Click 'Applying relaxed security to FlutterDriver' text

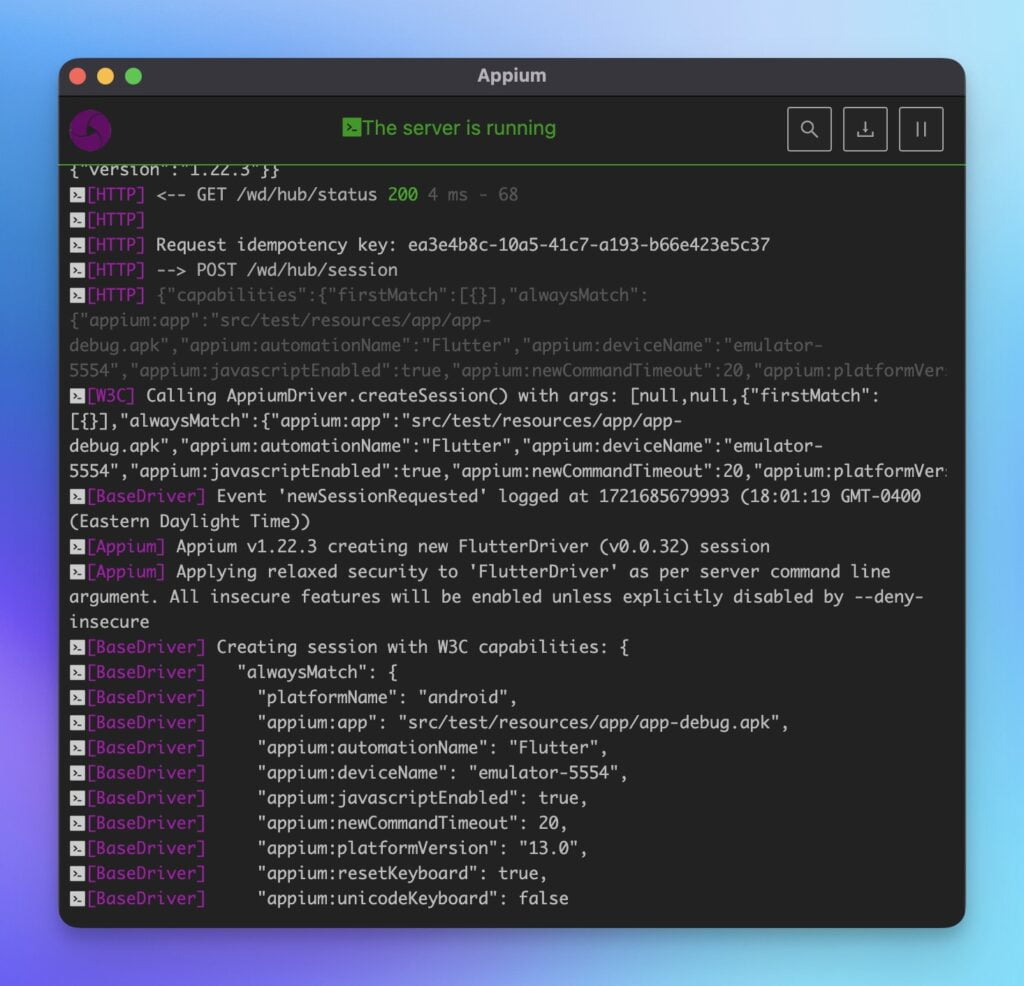click(x=396, y=572)
